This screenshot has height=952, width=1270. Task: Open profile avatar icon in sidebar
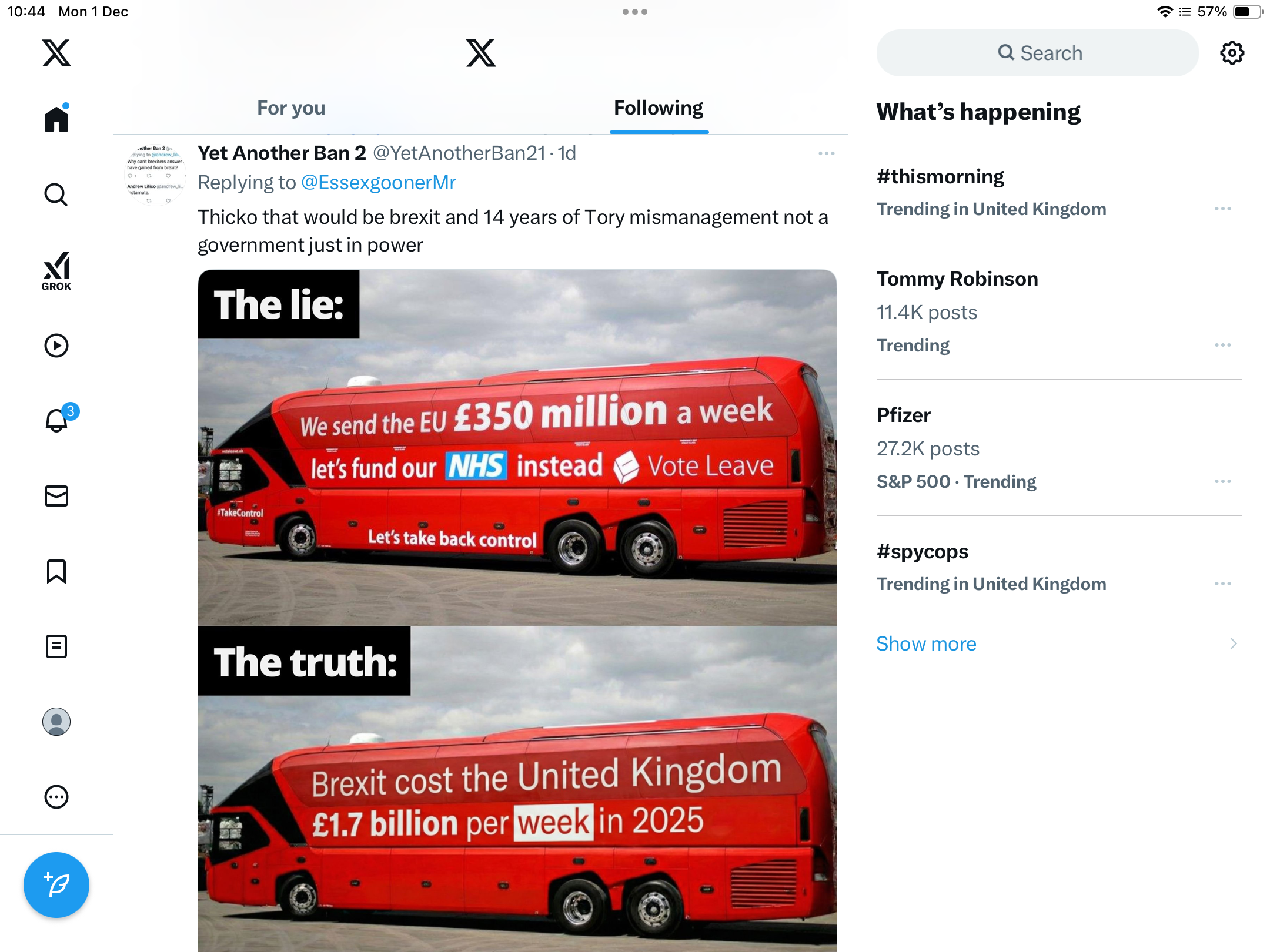coord(56,722)
